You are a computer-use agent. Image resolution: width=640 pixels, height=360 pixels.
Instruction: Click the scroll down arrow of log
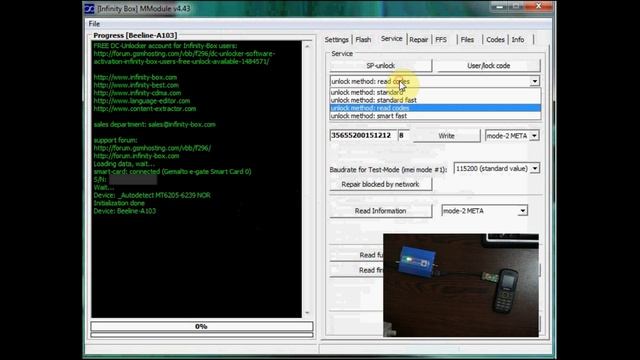pyautogui.click(x=307, y=313)
